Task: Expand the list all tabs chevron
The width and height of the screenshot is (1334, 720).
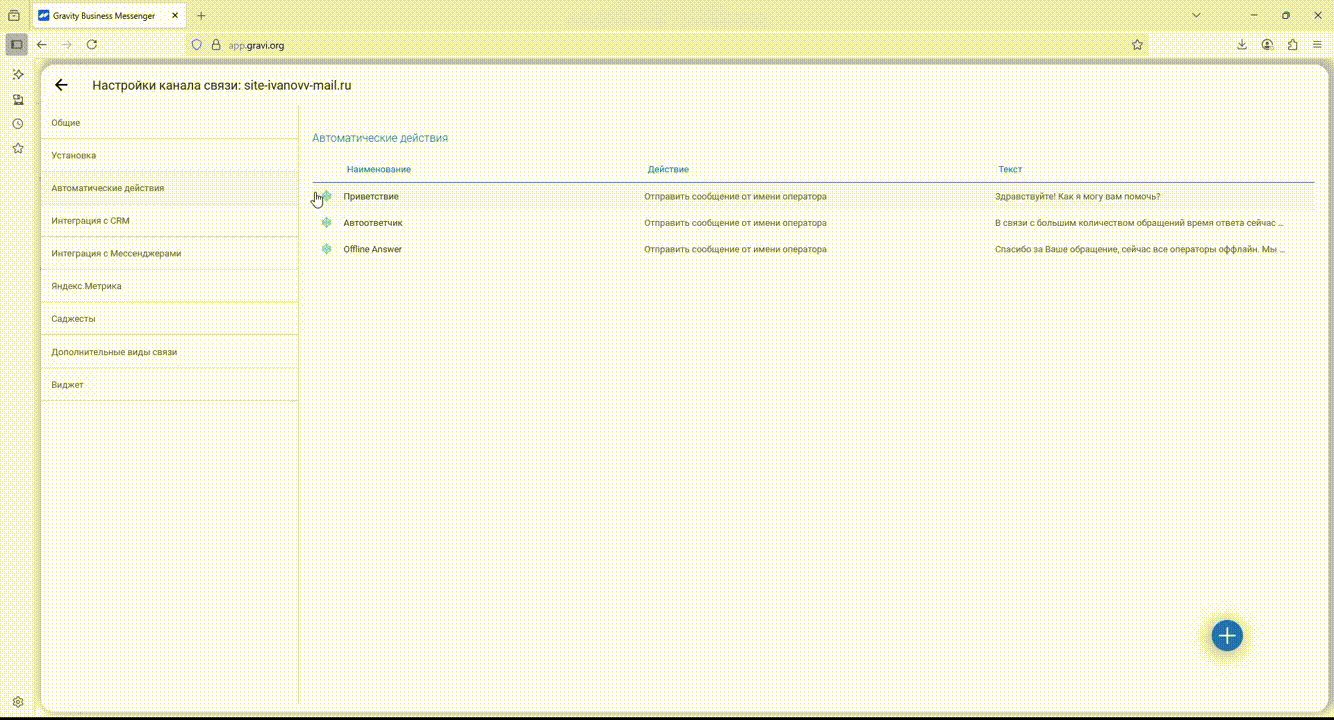Action: tap(1196, 15)
